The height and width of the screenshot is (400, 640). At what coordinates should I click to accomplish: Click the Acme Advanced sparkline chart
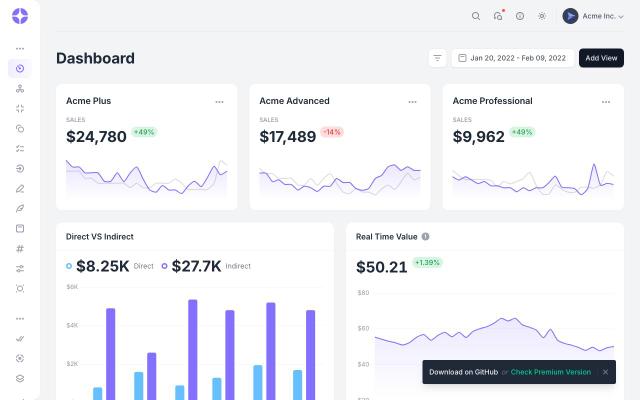tap(340, 180)
